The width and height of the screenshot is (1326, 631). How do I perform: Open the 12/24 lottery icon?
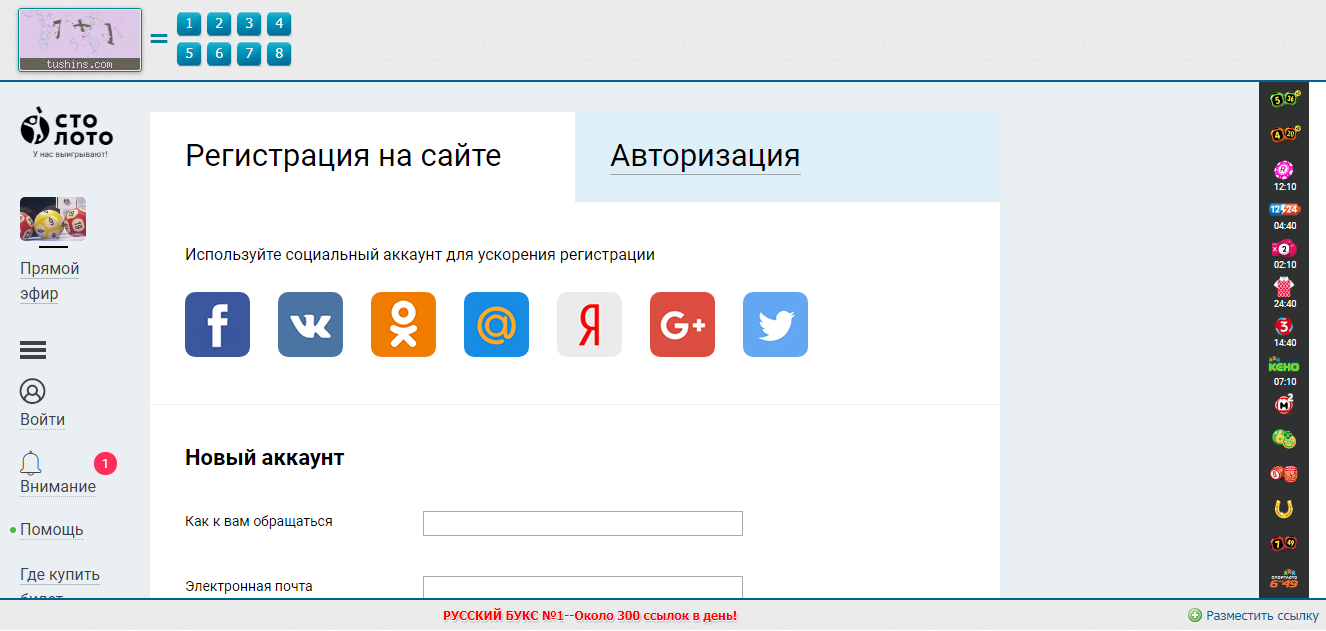click(1284, 209)
